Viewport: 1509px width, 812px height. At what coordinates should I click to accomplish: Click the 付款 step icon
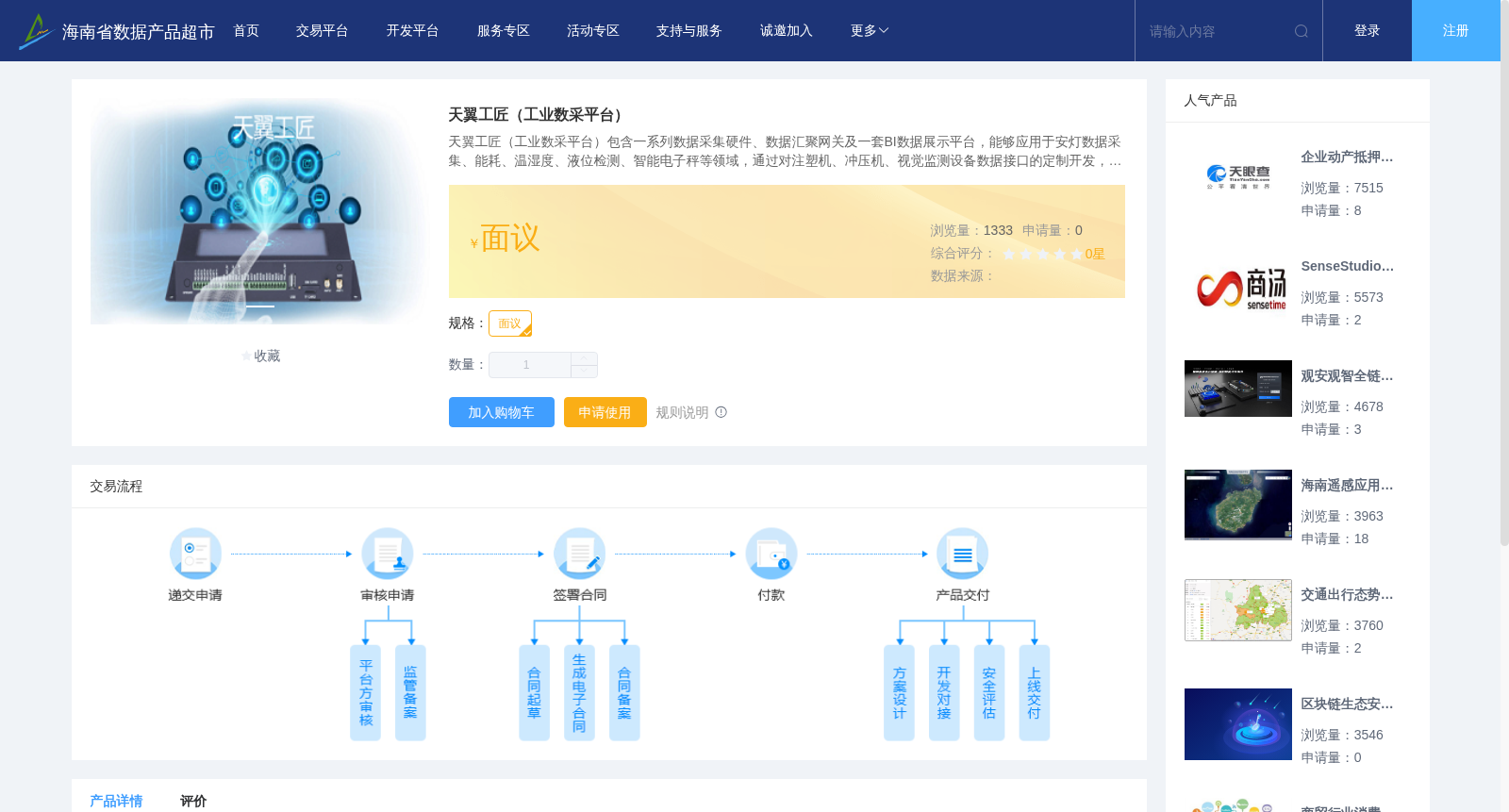(x=771, y=554)
